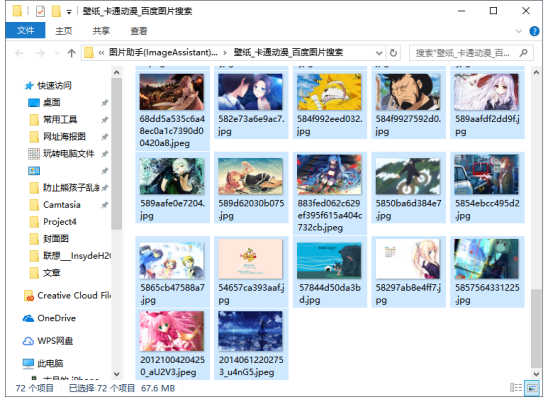Select thumbnail 5857564331225.jpg
The height and width of the screenshot is (402, 548).
[x=486, y=259]
